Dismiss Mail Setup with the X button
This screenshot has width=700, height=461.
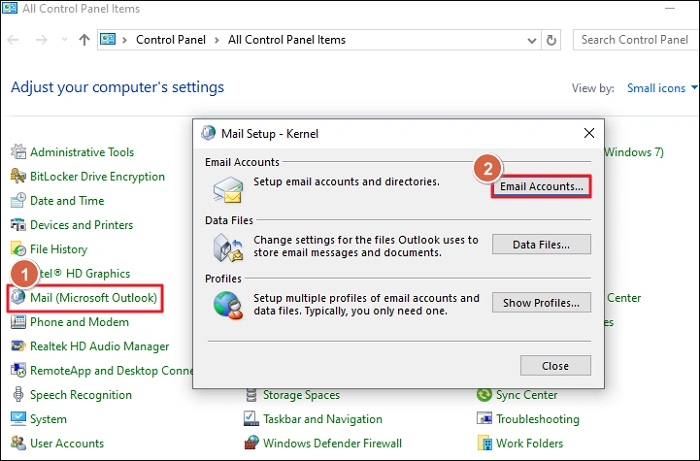point(589,133)
